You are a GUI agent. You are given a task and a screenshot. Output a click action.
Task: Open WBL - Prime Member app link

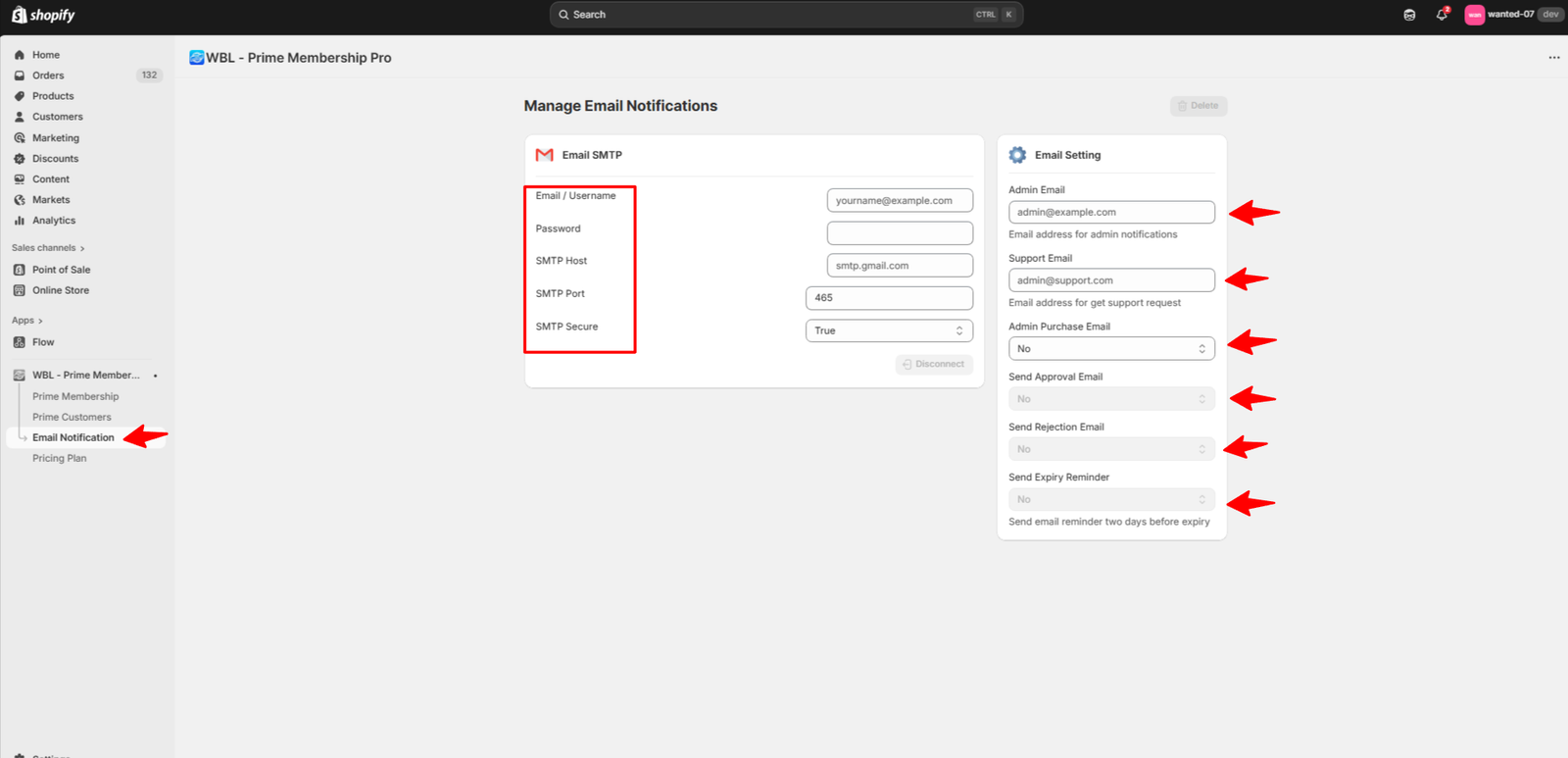[x=86, y=376]
